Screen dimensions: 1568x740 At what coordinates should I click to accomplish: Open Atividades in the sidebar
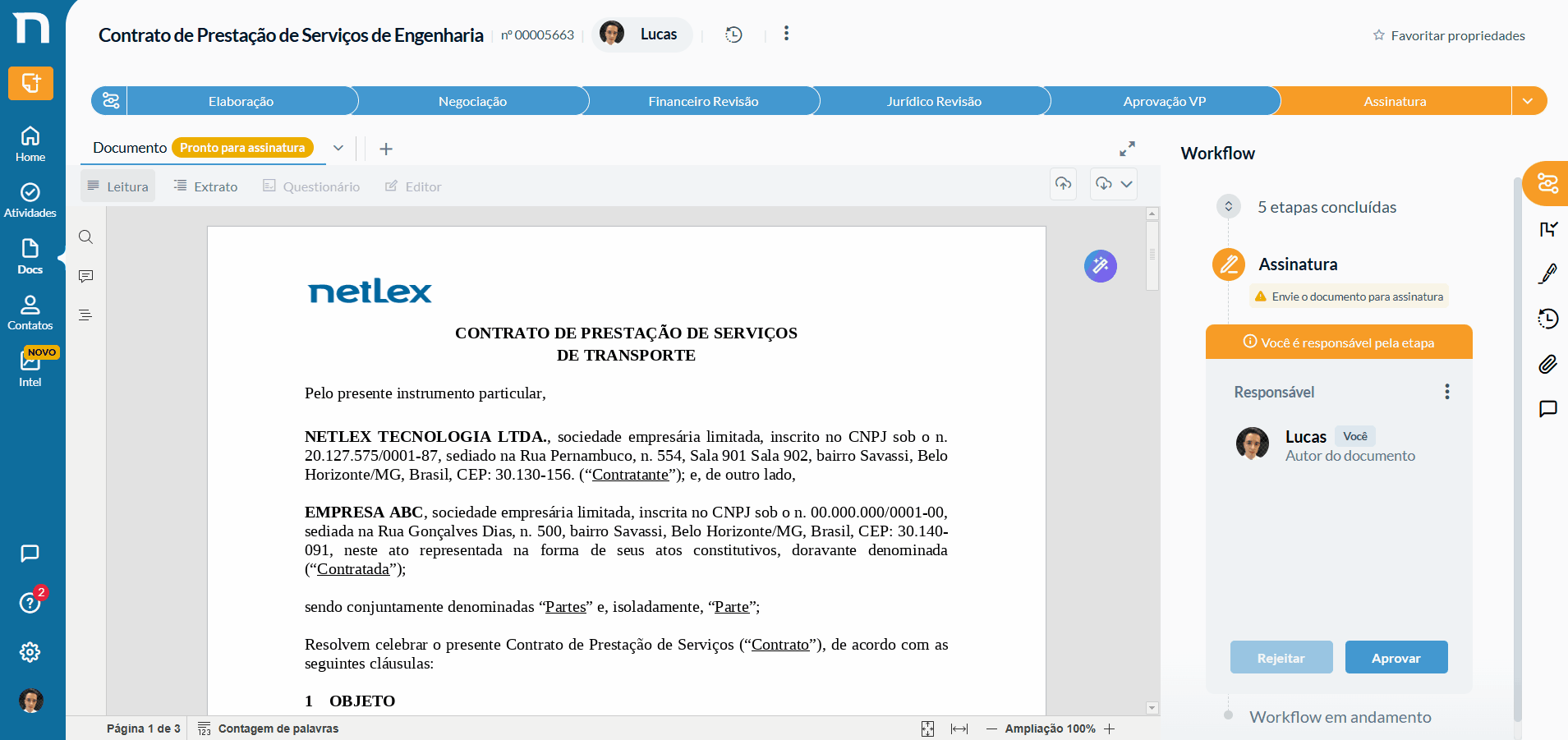point(30,200)
